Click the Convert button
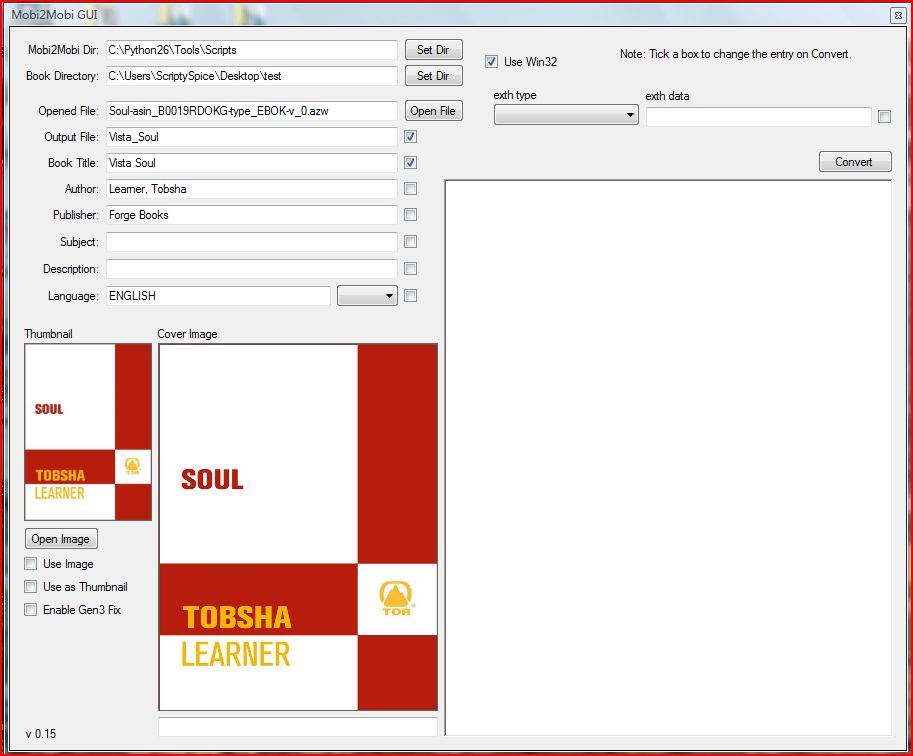The width and height of the screenshot is (913, 756). coord(854,162)
